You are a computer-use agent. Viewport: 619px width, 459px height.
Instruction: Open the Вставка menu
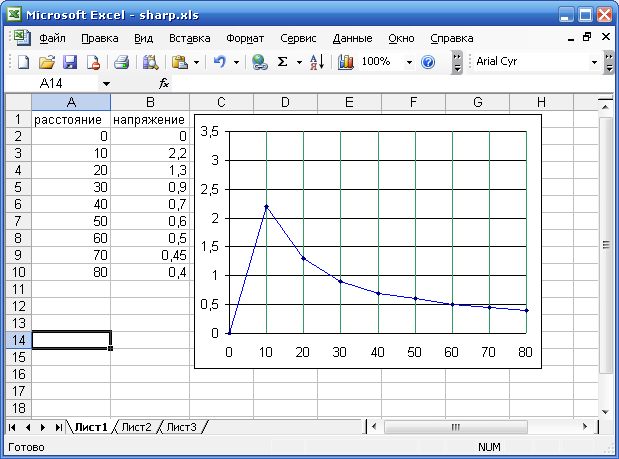[189, 38]
